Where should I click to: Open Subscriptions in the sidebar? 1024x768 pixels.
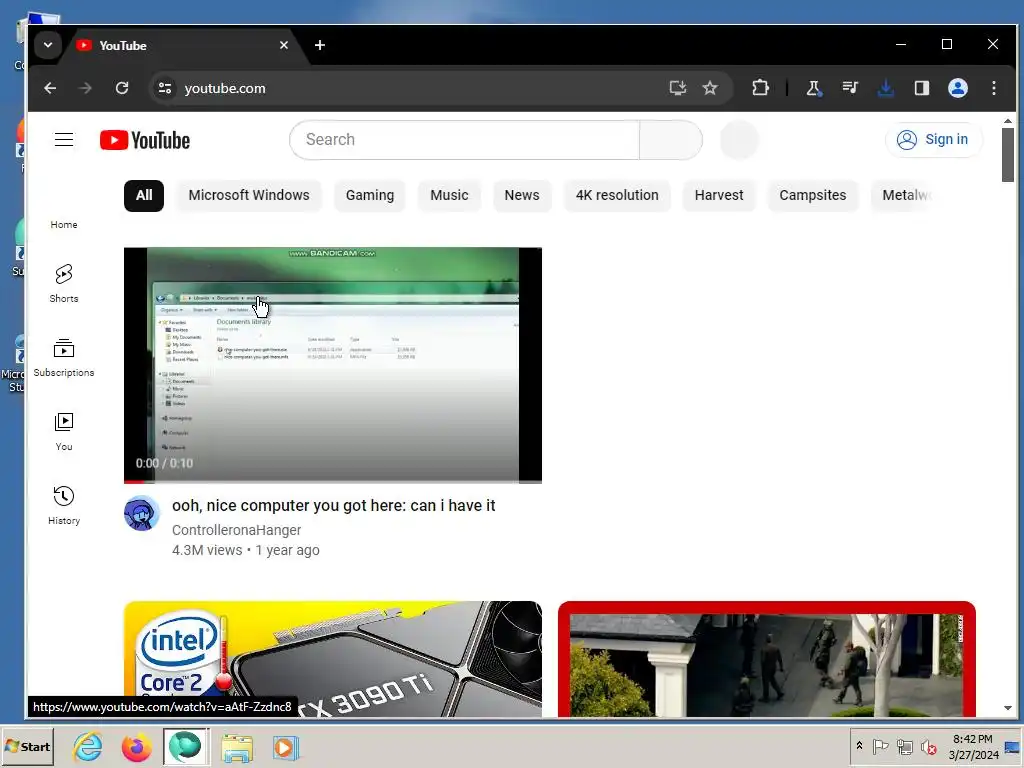coord(64,357)
